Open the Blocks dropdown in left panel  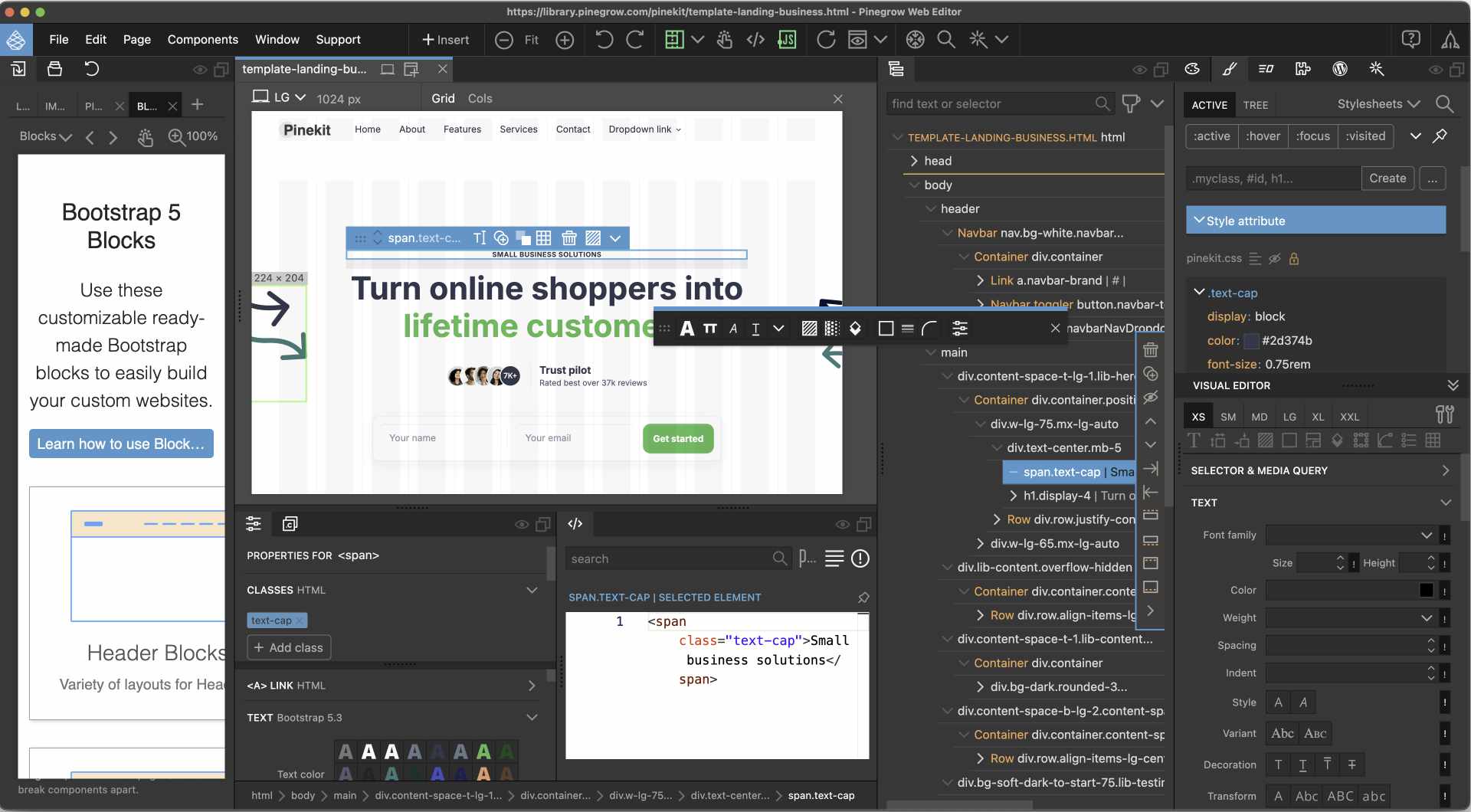[45, 136]
